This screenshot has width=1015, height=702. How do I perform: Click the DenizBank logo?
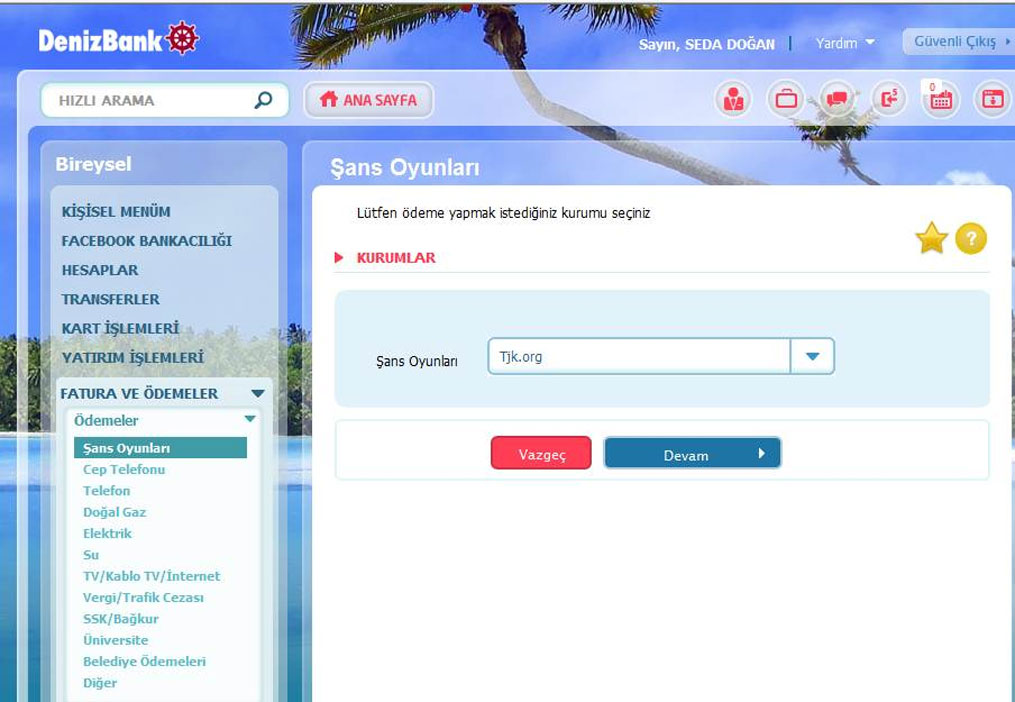(x=118, y=40)
